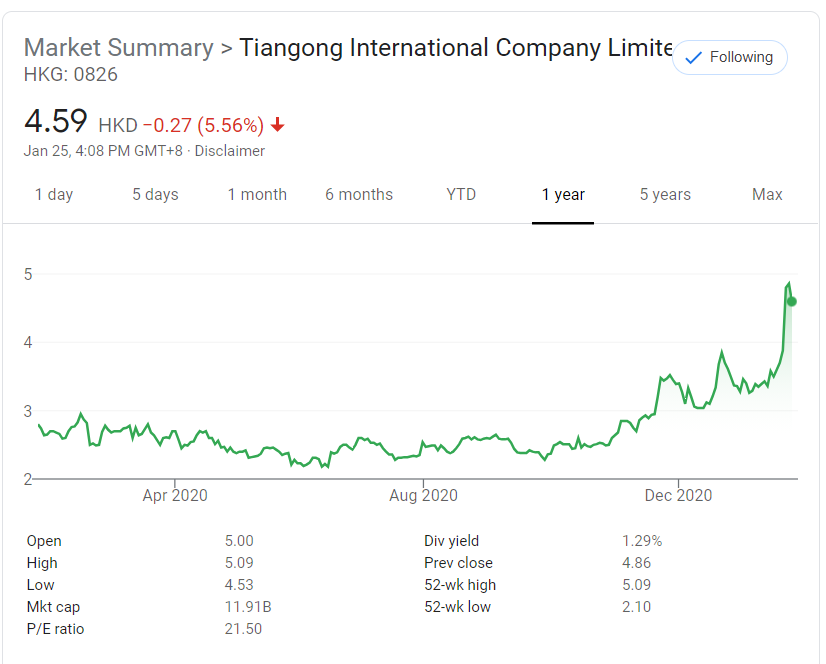
Task: Switch to the YTD tab
Action: click(461, 194)
